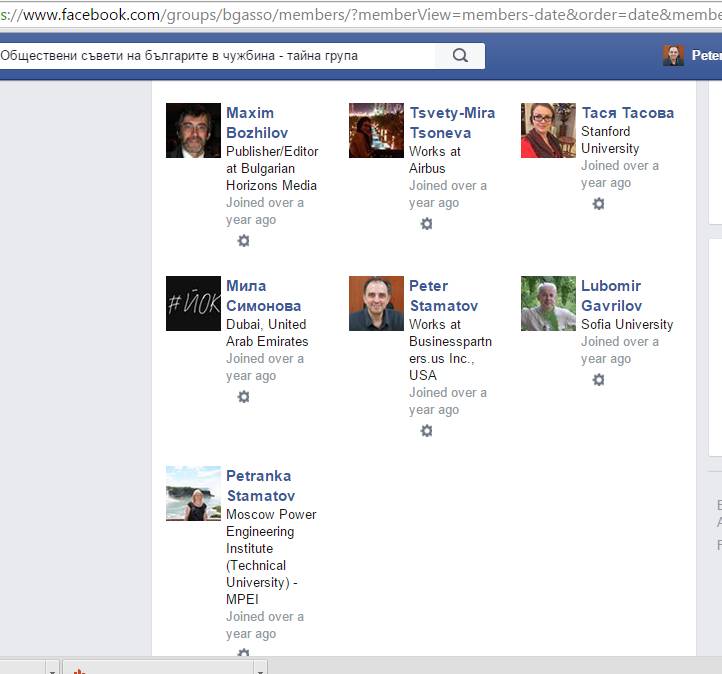Click the #ЙОК black profile picture
722x674 pixels.
(x=193, y=304)
